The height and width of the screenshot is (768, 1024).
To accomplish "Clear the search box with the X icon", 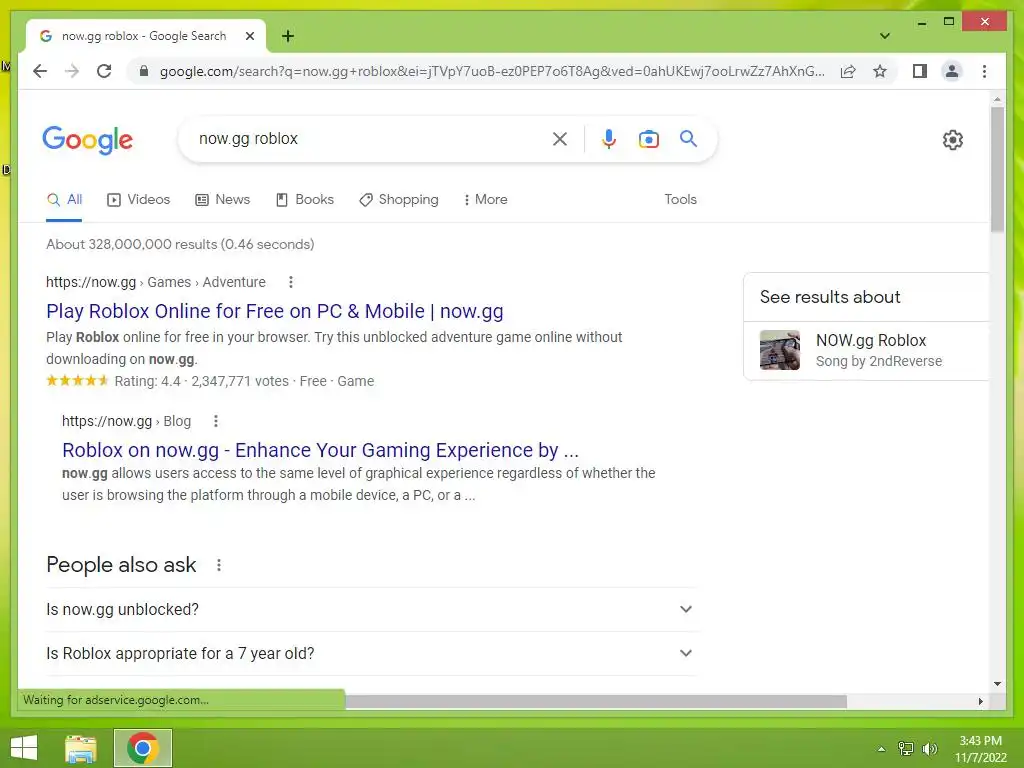I will [x=560, y=138].
